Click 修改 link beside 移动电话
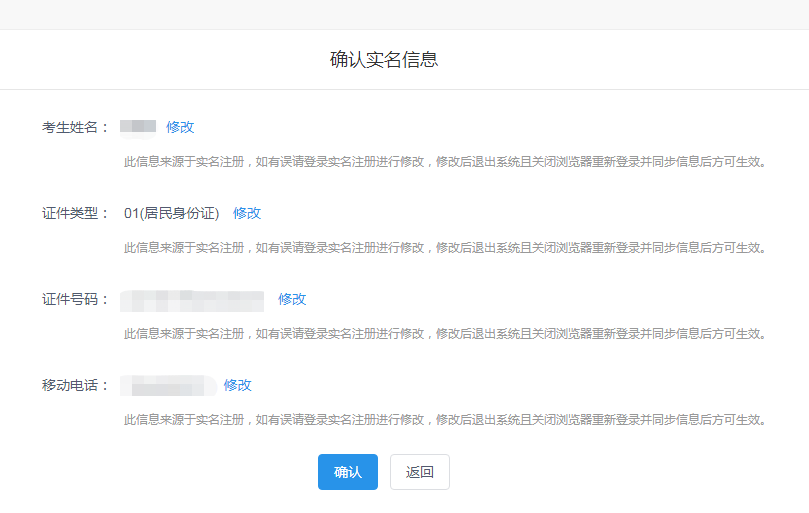Viewport: 809px width, 513px height. (238, 385)
